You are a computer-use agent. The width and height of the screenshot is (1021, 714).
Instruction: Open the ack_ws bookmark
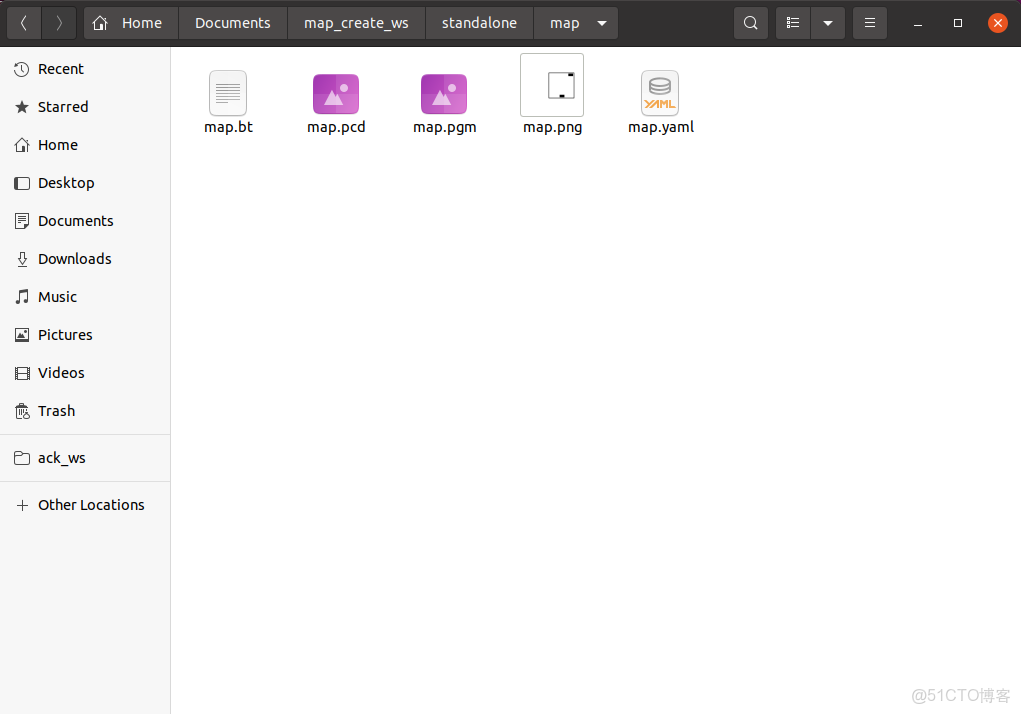pos(85,458)
